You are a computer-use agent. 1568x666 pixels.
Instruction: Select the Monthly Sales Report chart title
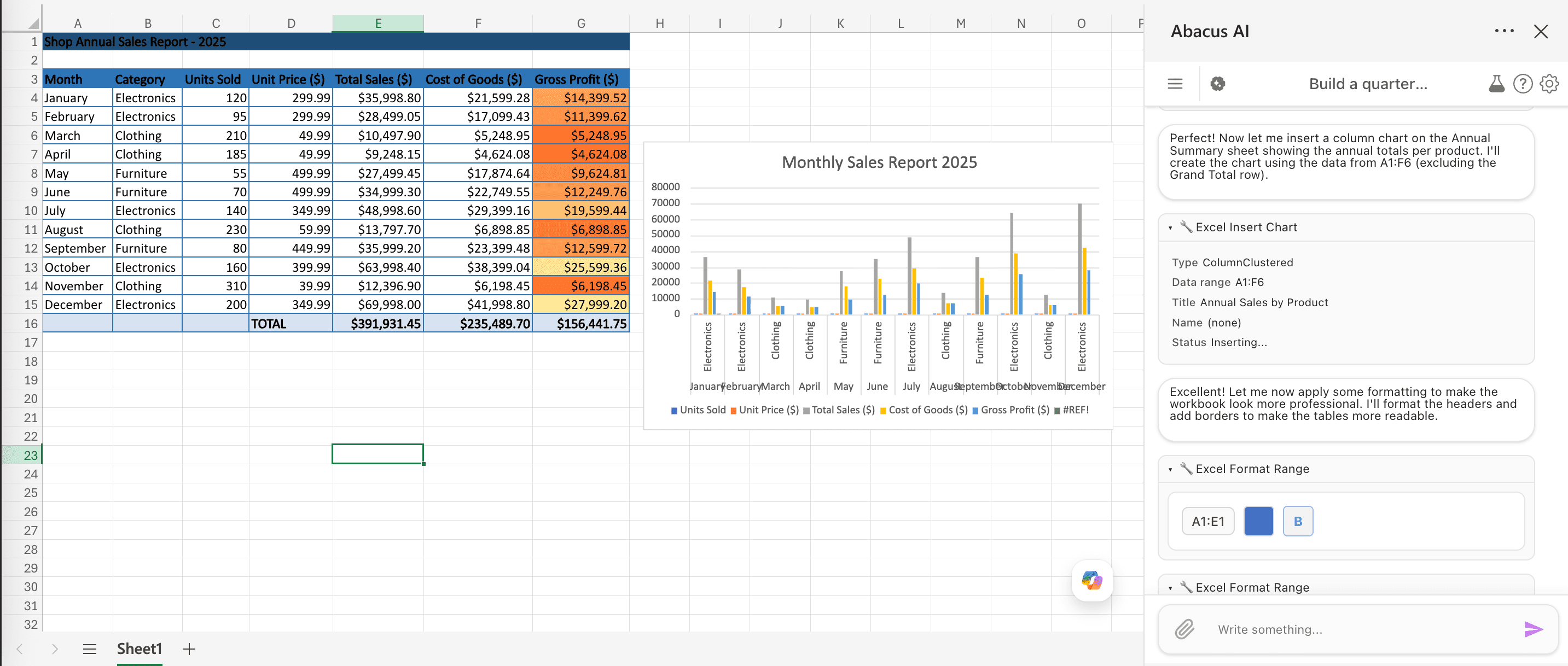pos(879,162)
